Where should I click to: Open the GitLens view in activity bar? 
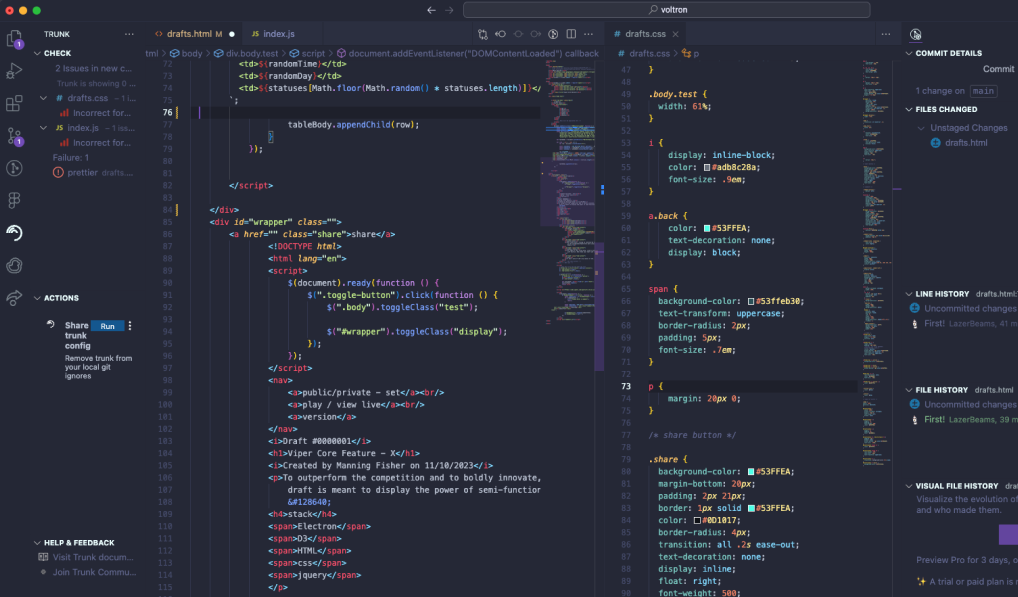[x=14, y=168]
